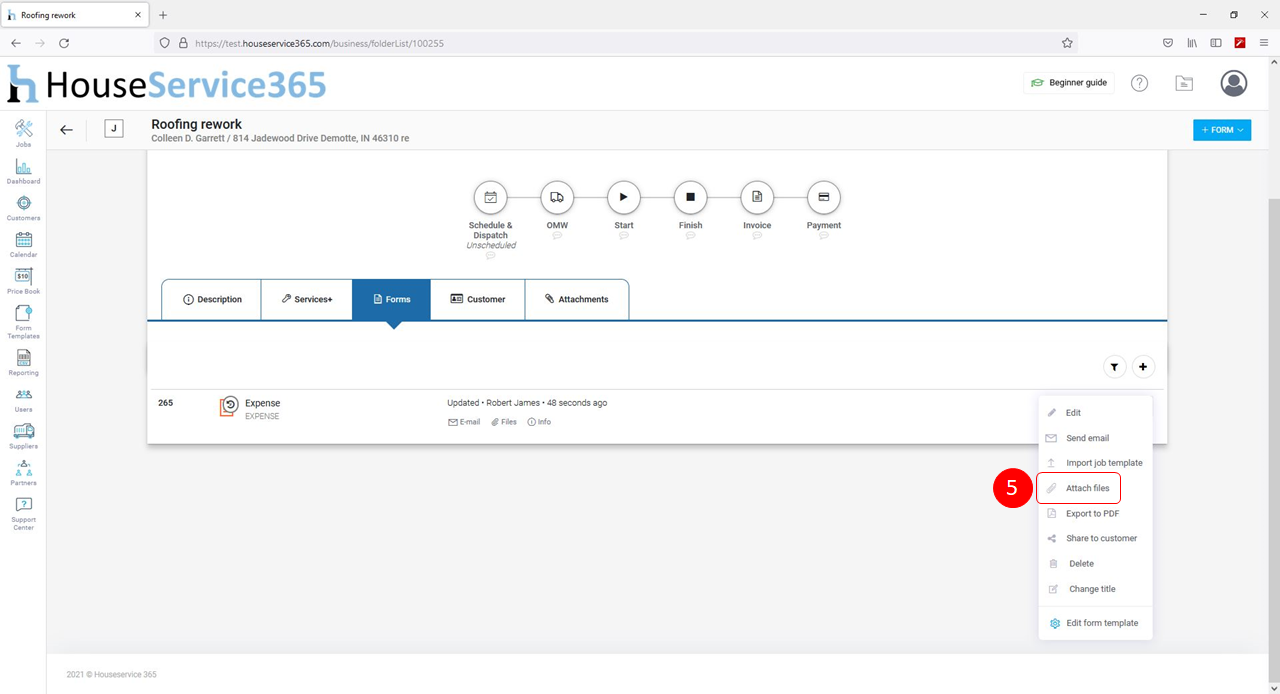The width and height of the screenshot is (1280, 694).
Task: Go to Calendar in sidebar
Action: click(x=23, y=240)
